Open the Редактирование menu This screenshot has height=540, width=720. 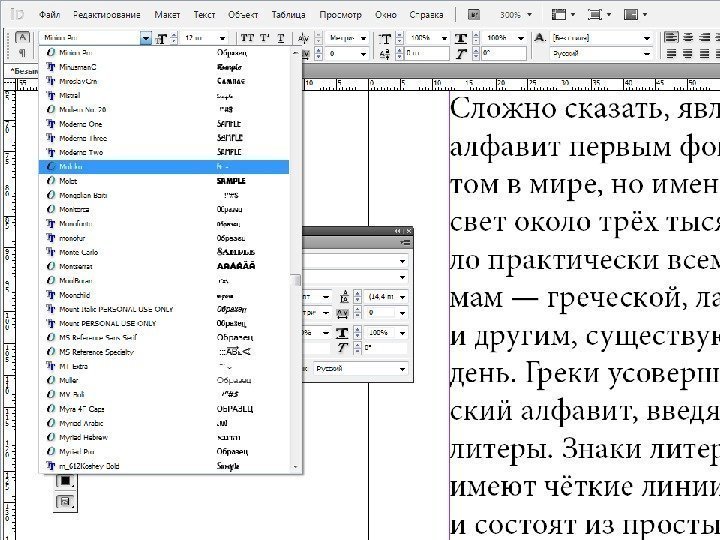coord(107,15)
